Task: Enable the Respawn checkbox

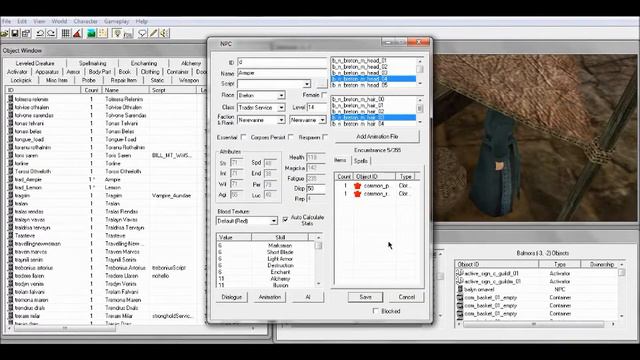Action: click(325, 137)
